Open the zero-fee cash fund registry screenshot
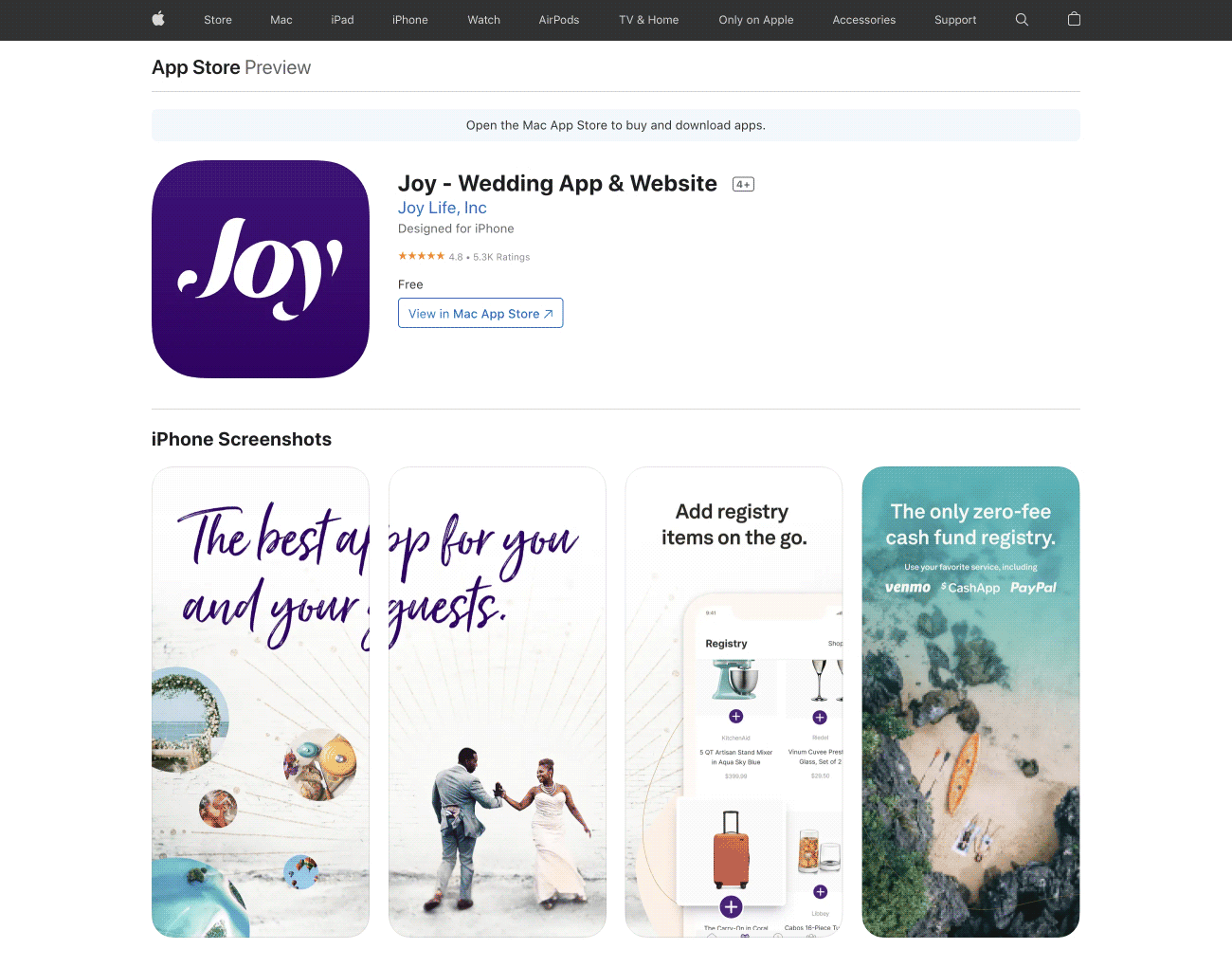The width and height of the screenshot is (1232, 967). [x=970, y=702]
